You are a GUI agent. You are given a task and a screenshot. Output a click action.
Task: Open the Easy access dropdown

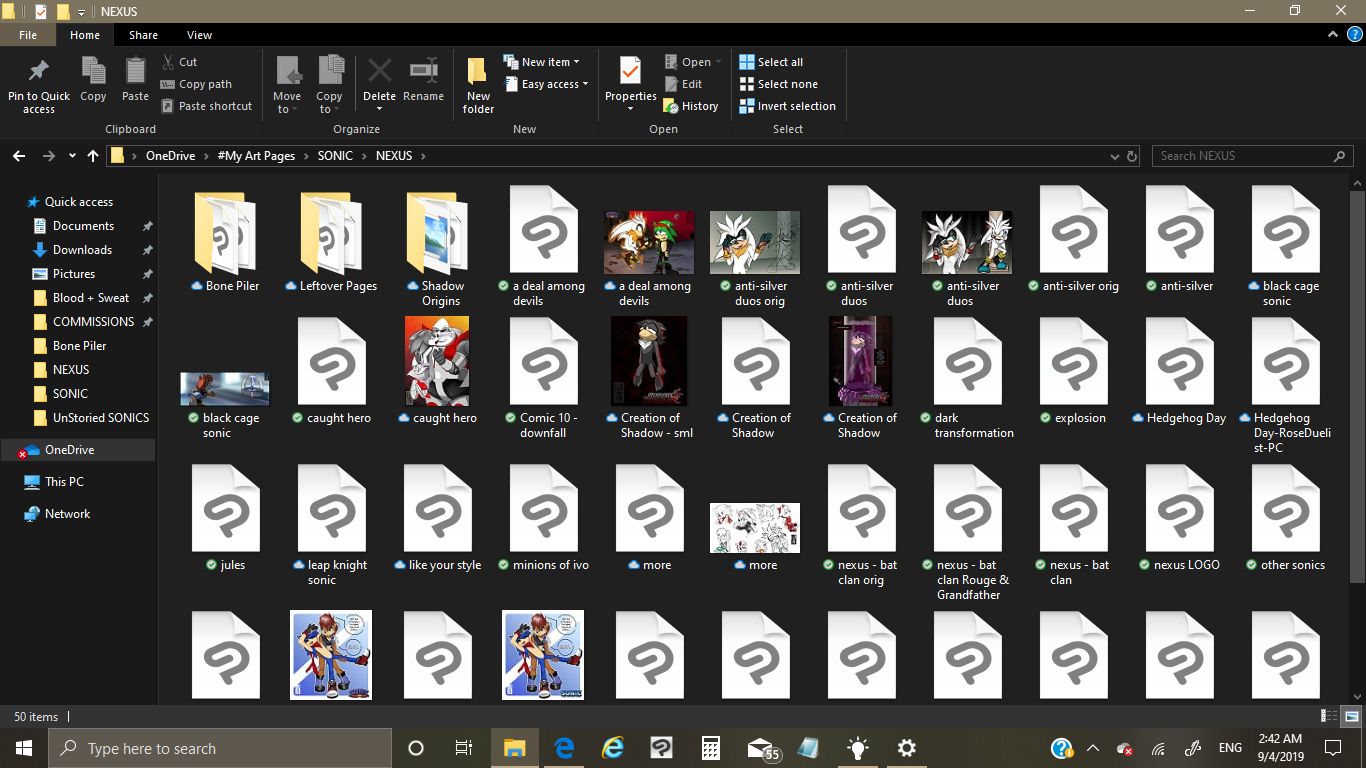pos(546,84)
